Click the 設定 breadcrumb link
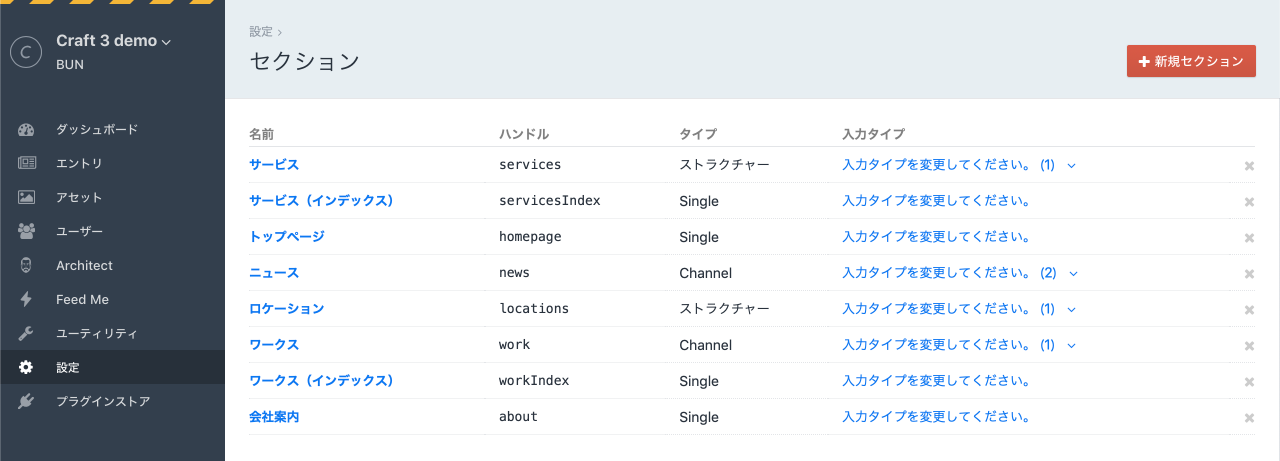This screenshot has width=1280, height=461. tap(261, 32)
